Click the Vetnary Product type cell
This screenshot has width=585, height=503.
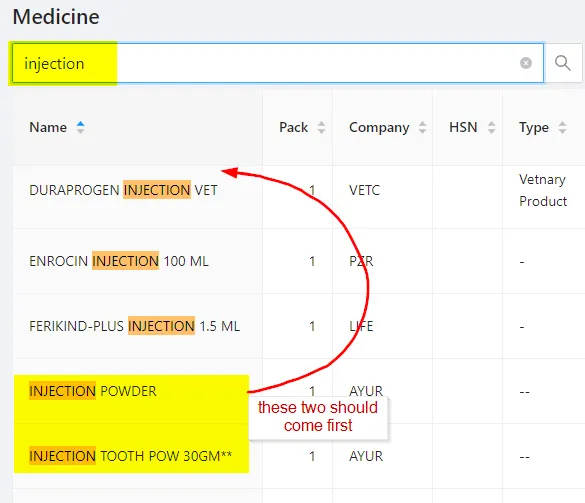point(543,190)
